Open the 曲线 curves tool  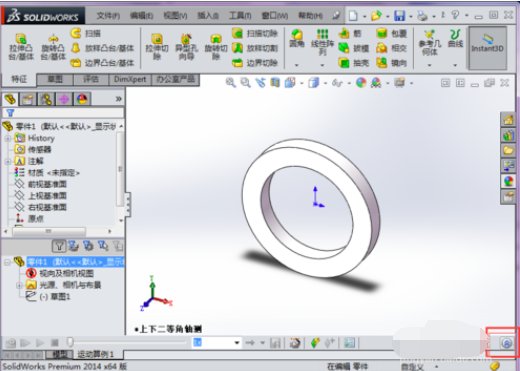[x=455, y=38]
